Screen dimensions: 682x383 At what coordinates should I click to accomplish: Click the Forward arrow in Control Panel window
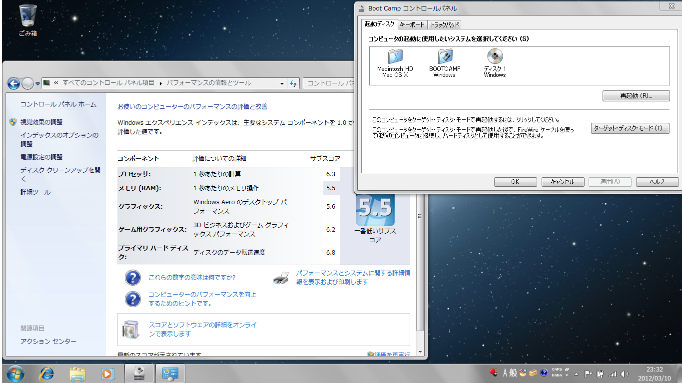pyautogui.click(x=27, y=83)
